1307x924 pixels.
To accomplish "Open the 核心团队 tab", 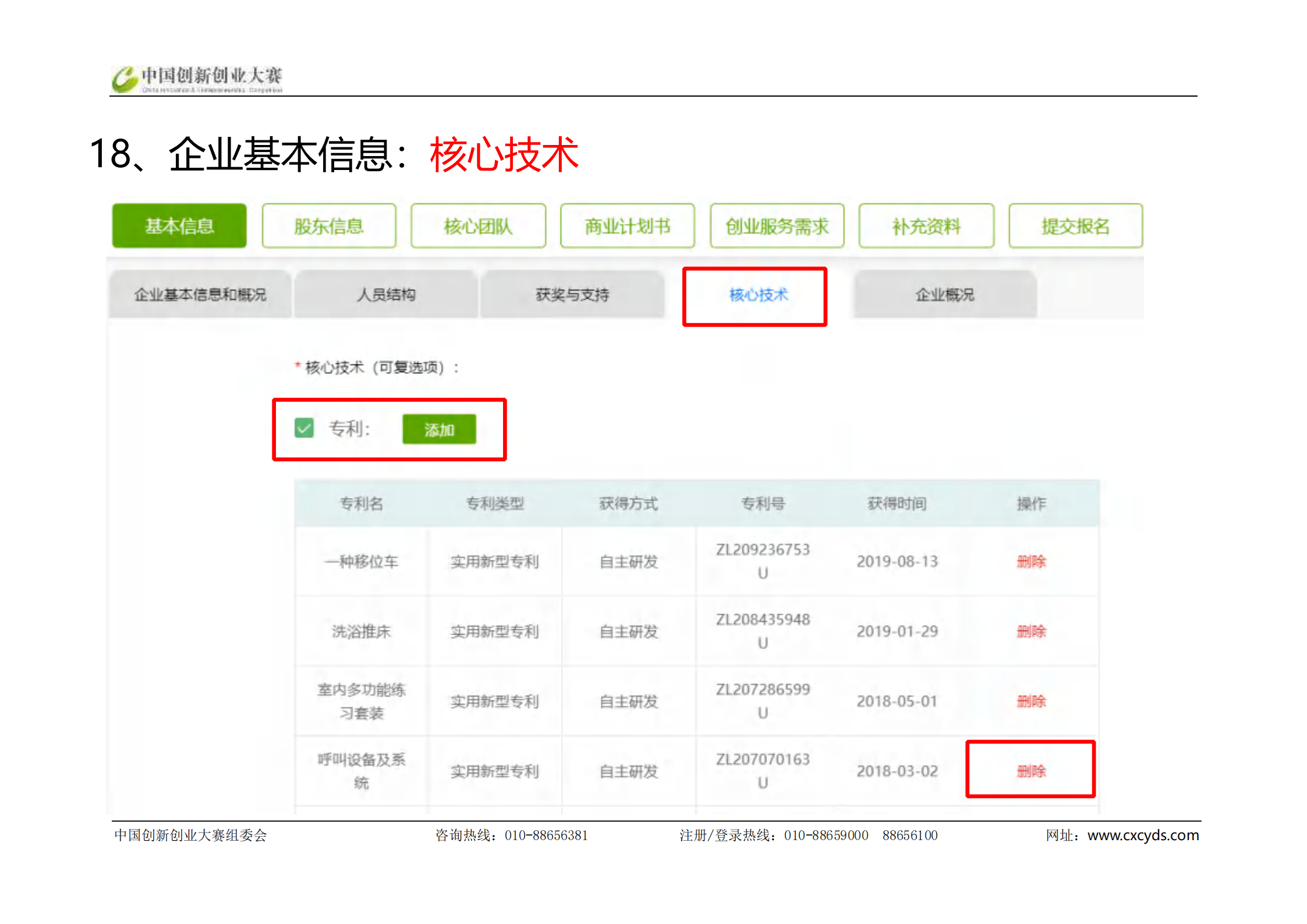I will coord(478,226).
